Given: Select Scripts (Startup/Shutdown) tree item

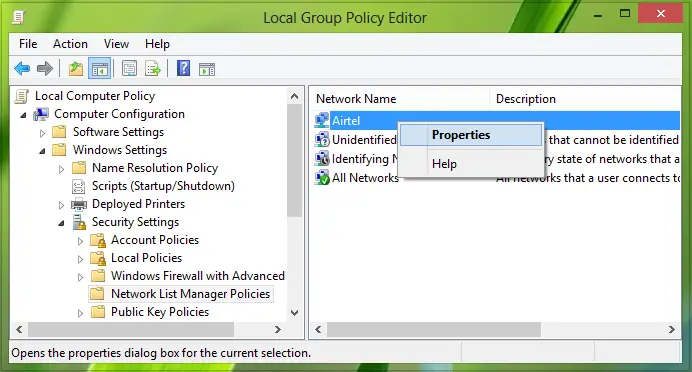Looking at the screenshot, I should [x=163, y=186].
